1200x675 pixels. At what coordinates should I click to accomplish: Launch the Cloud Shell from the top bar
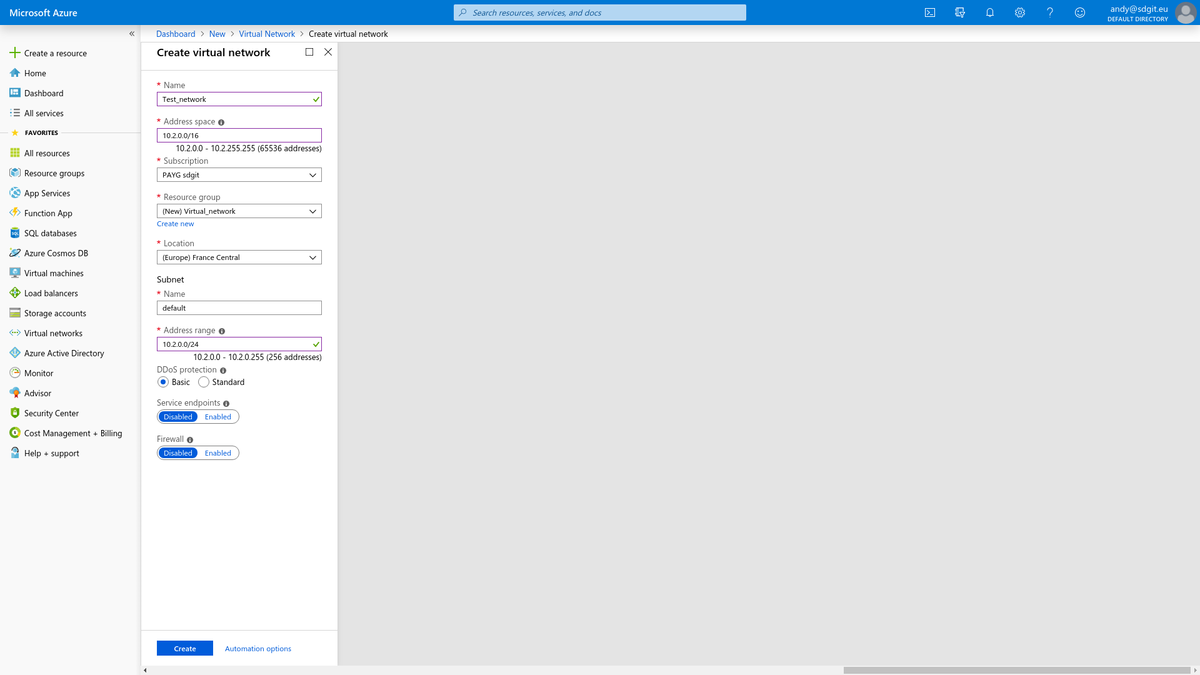tap(928, 10)
